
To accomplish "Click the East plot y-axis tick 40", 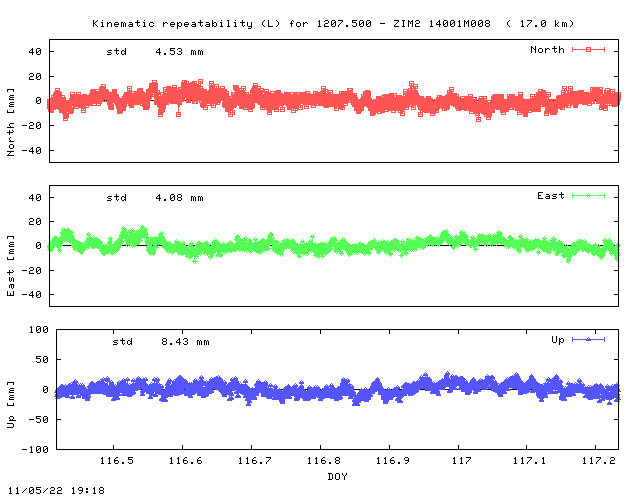I will tap(35, 198).
